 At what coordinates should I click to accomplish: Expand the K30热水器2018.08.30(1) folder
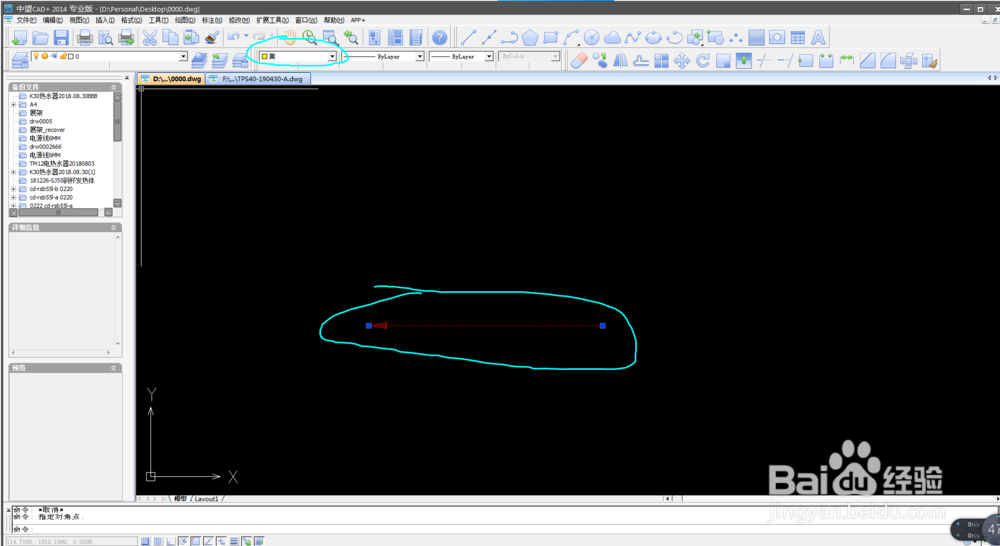coord(13,172)
